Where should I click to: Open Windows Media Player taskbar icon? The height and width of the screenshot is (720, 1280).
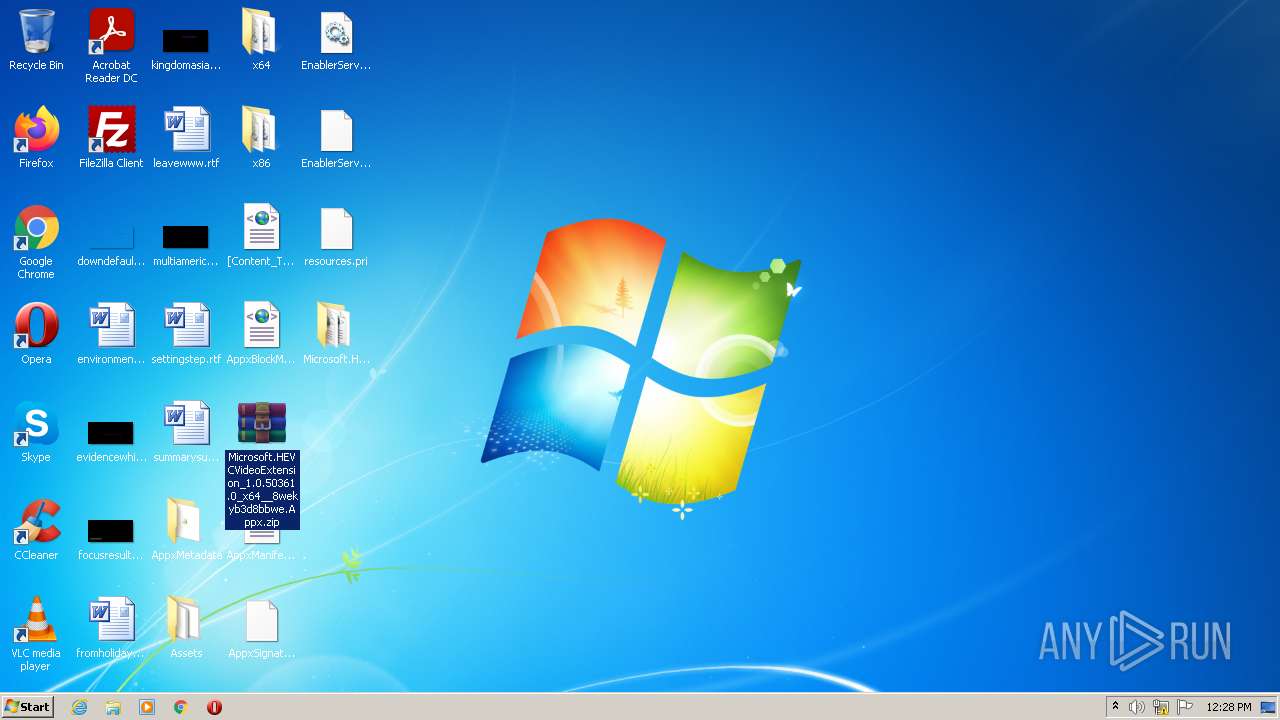click(x=147, y=707)
